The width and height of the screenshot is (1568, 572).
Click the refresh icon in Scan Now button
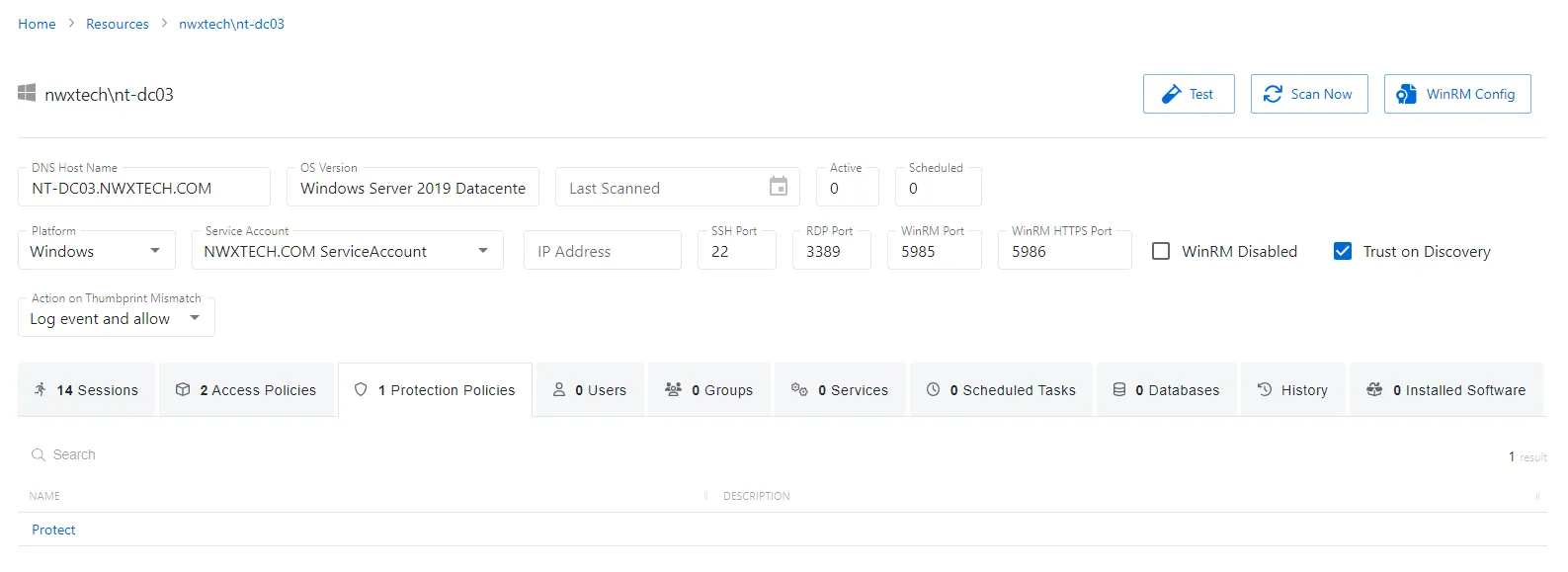[x=1273, y=94]
